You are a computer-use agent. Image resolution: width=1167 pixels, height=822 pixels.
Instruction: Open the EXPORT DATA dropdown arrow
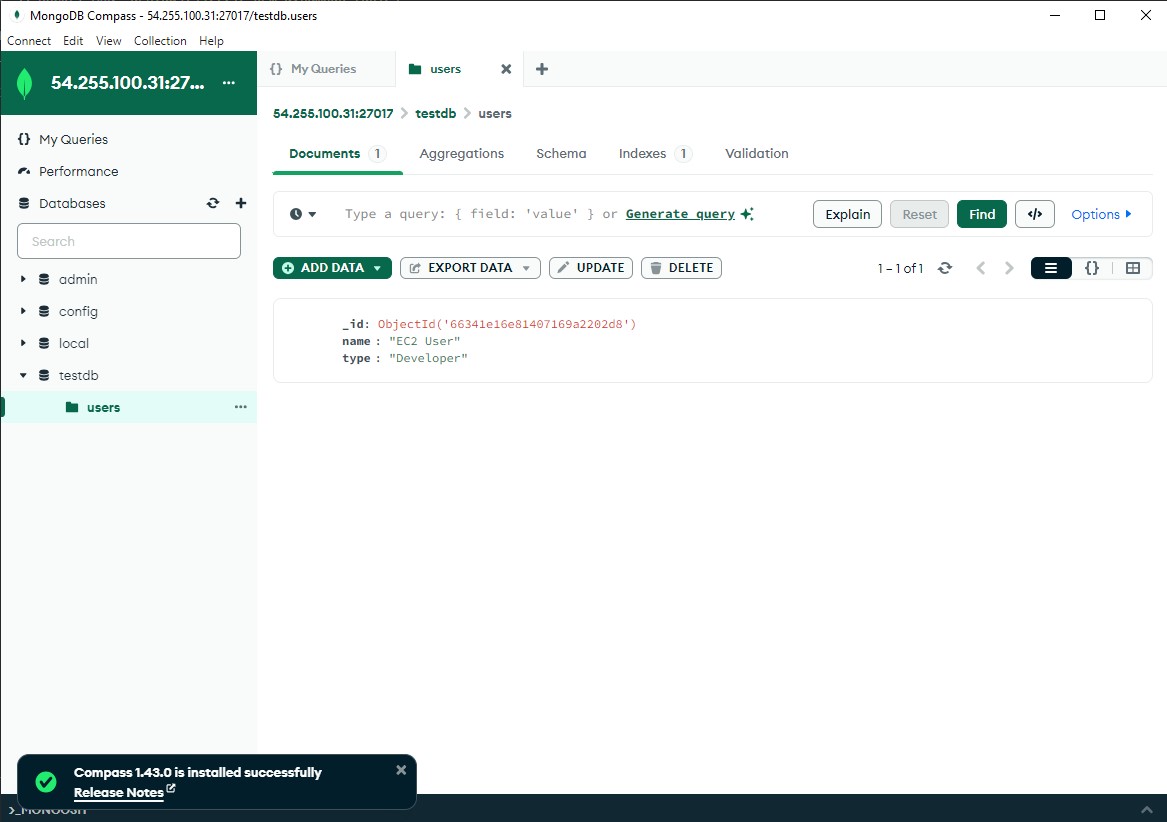click(x=527, y=268)
